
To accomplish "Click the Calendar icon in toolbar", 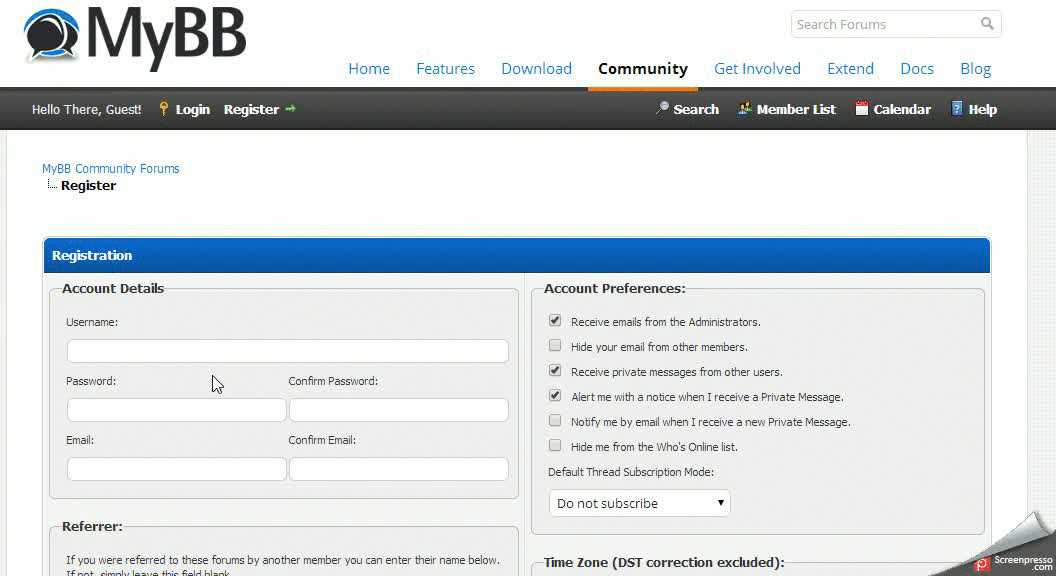I will click(x=861, y=108).
